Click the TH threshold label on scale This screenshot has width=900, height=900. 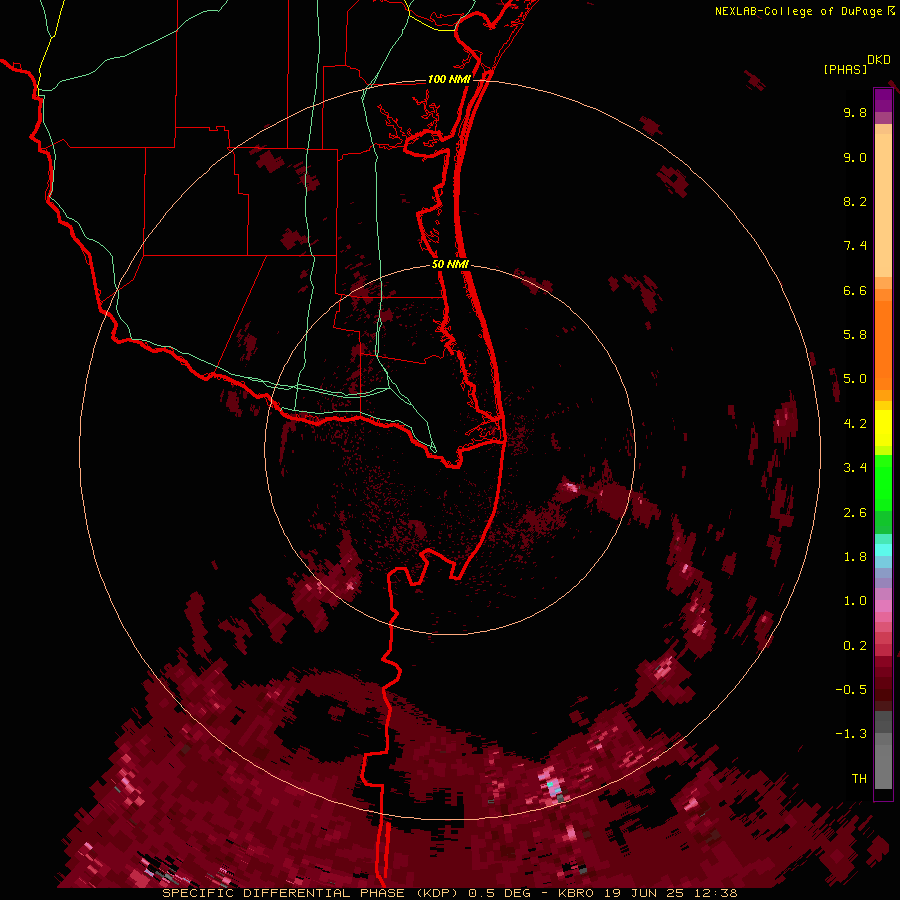click(x=859, y=778)
